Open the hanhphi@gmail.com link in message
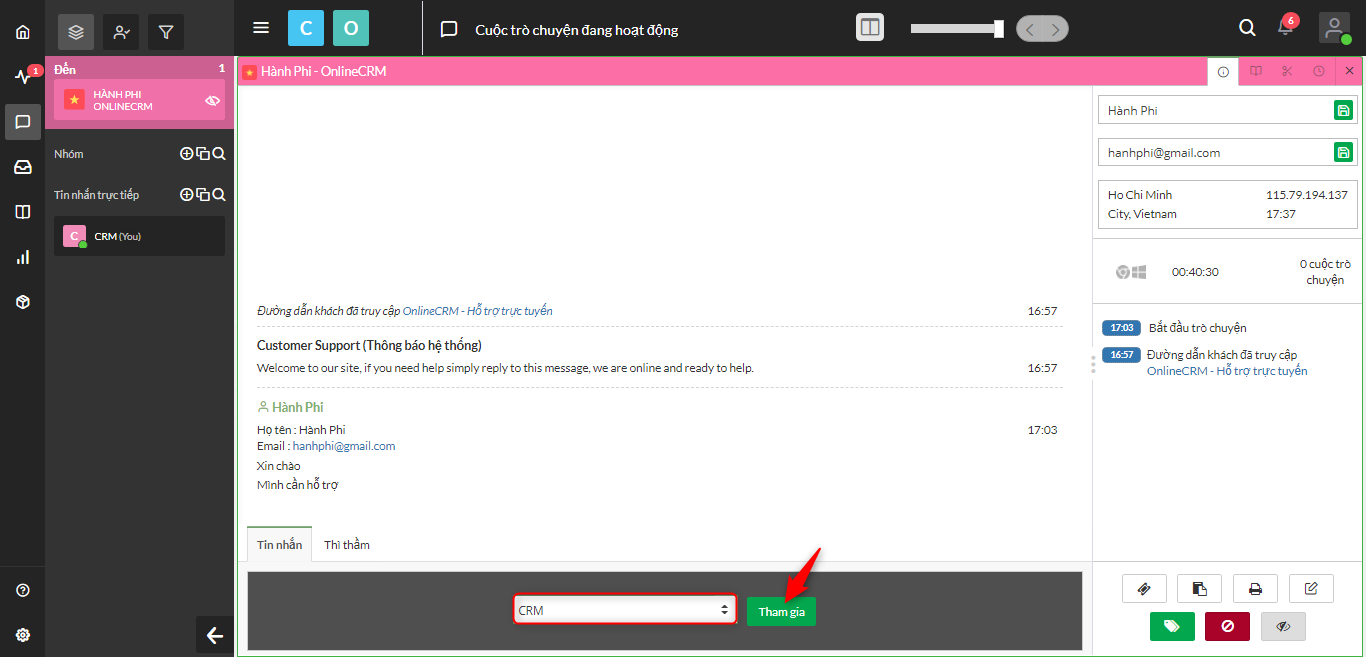1366x657 pixels. pos(344,446)
